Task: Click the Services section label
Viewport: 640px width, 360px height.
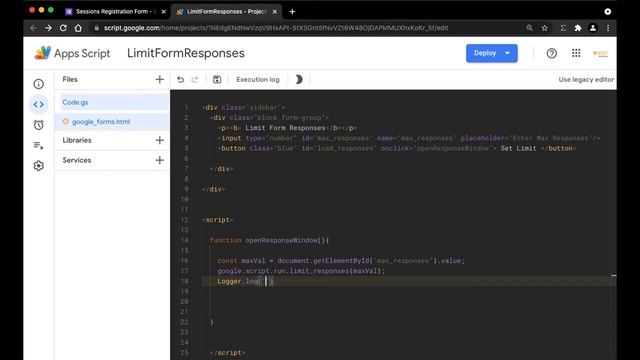Action: (77, 160)
